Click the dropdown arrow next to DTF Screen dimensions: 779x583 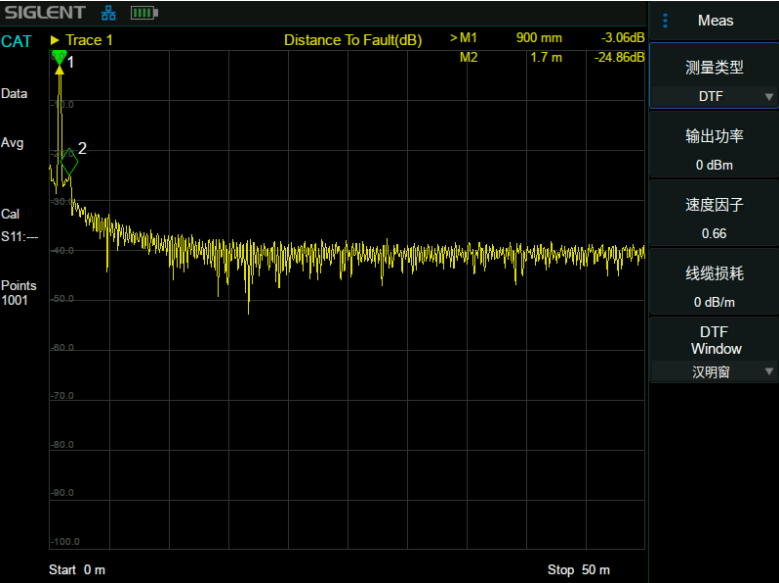pyautogui.click(x=768, y=97)
